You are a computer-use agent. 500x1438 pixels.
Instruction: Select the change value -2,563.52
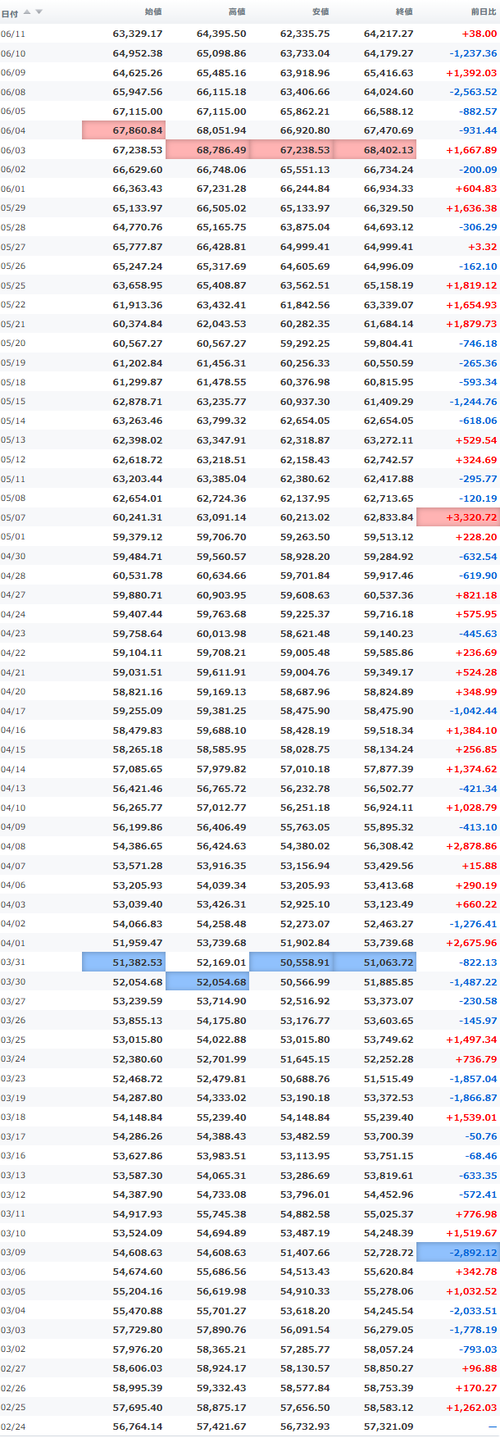point(473,92)
